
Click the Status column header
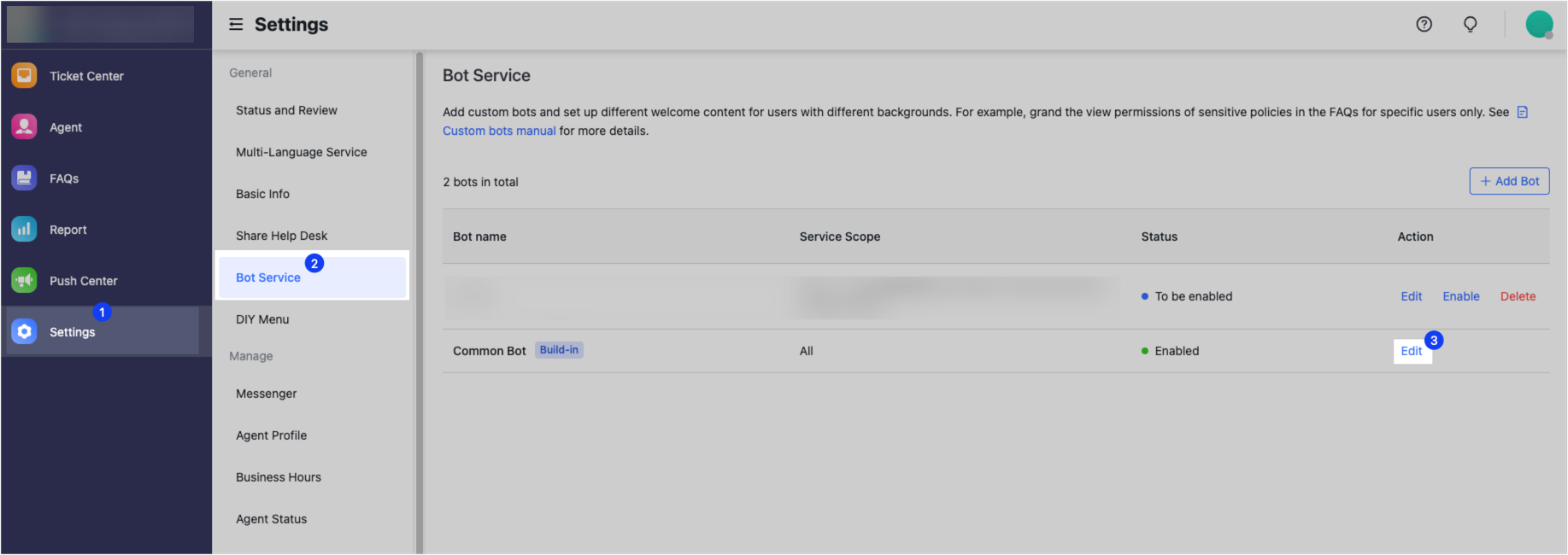coord(1159,237)
